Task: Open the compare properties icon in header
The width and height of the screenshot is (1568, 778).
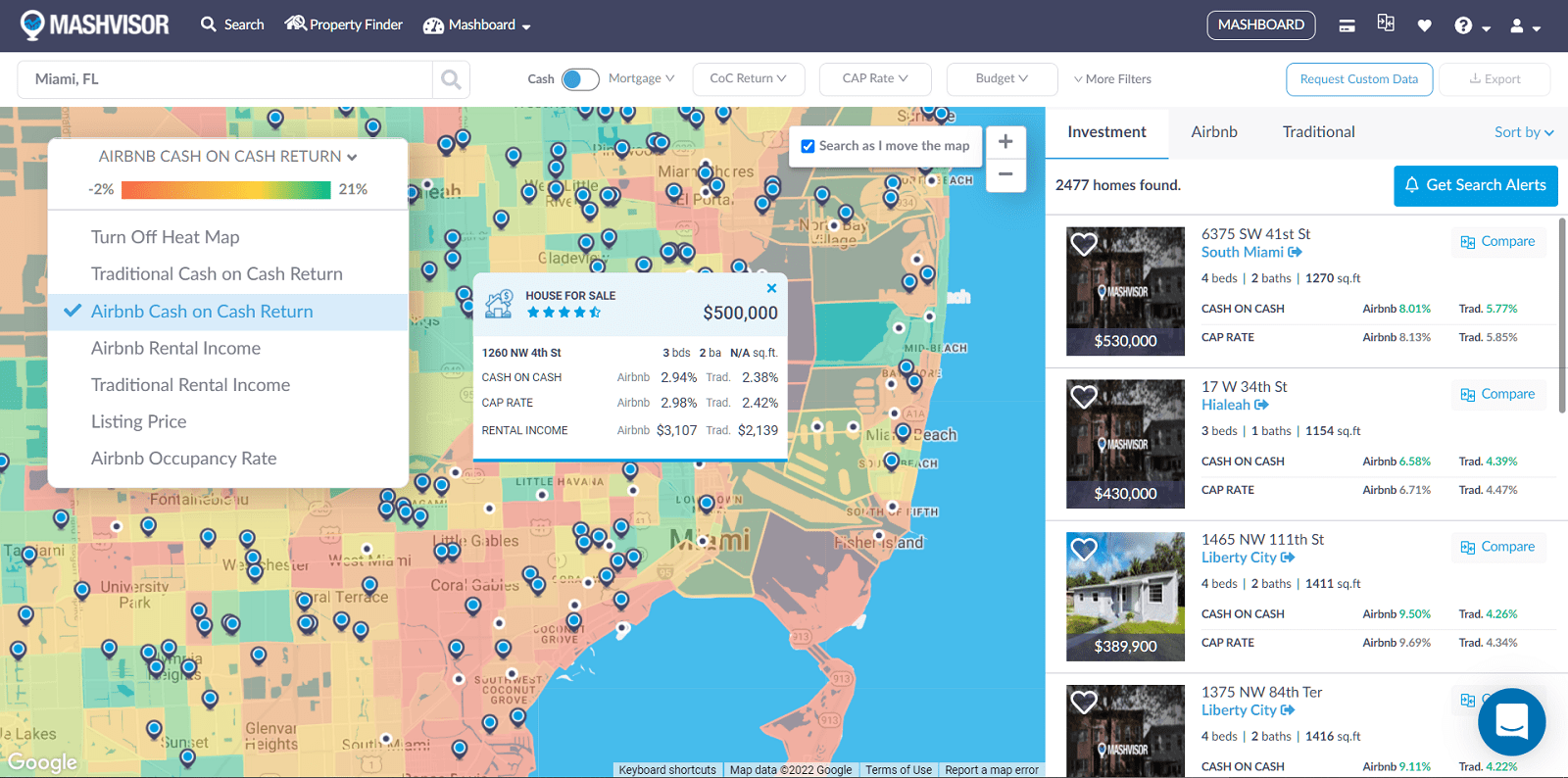Action: (1386, 24)
